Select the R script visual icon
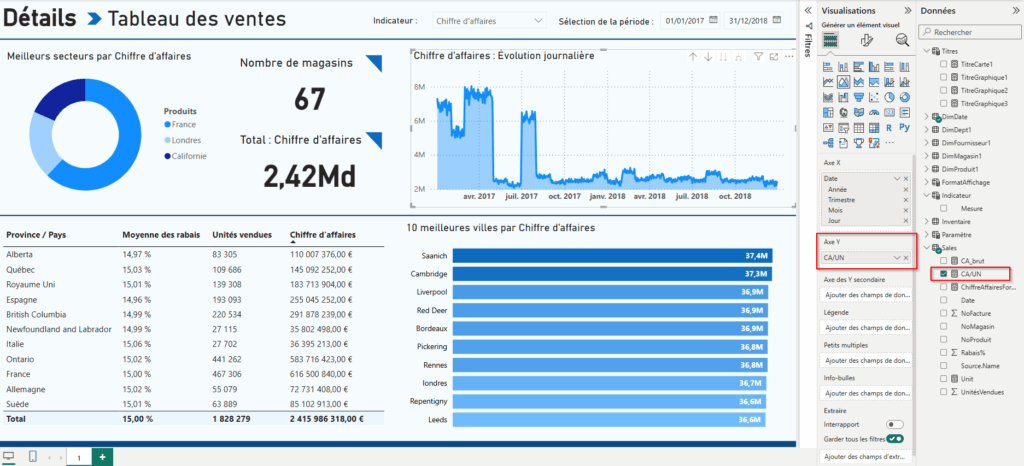The image size is (1024, 466). coord(889,127)
